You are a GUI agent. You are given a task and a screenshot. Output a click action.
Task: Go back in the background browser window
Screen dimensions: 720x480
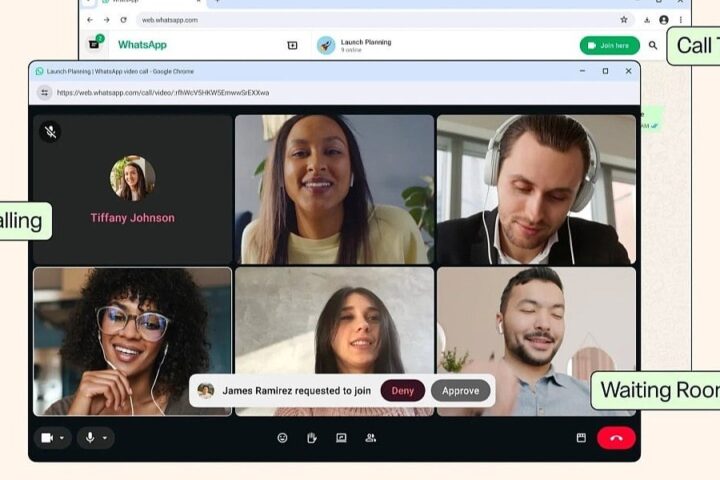point(90,20)
